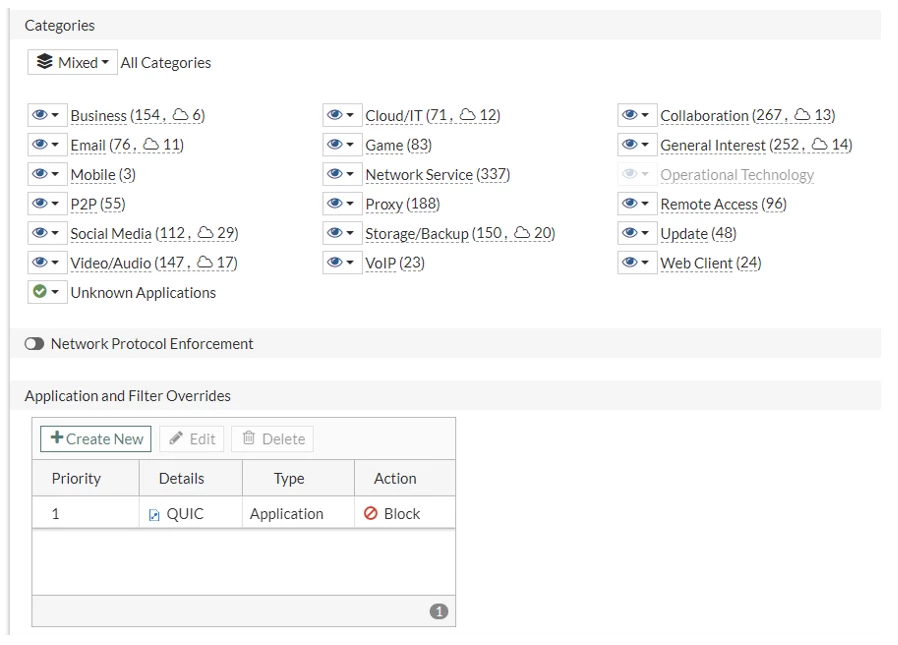Click the eye monitor icon beside Email

tap(40, 144)
